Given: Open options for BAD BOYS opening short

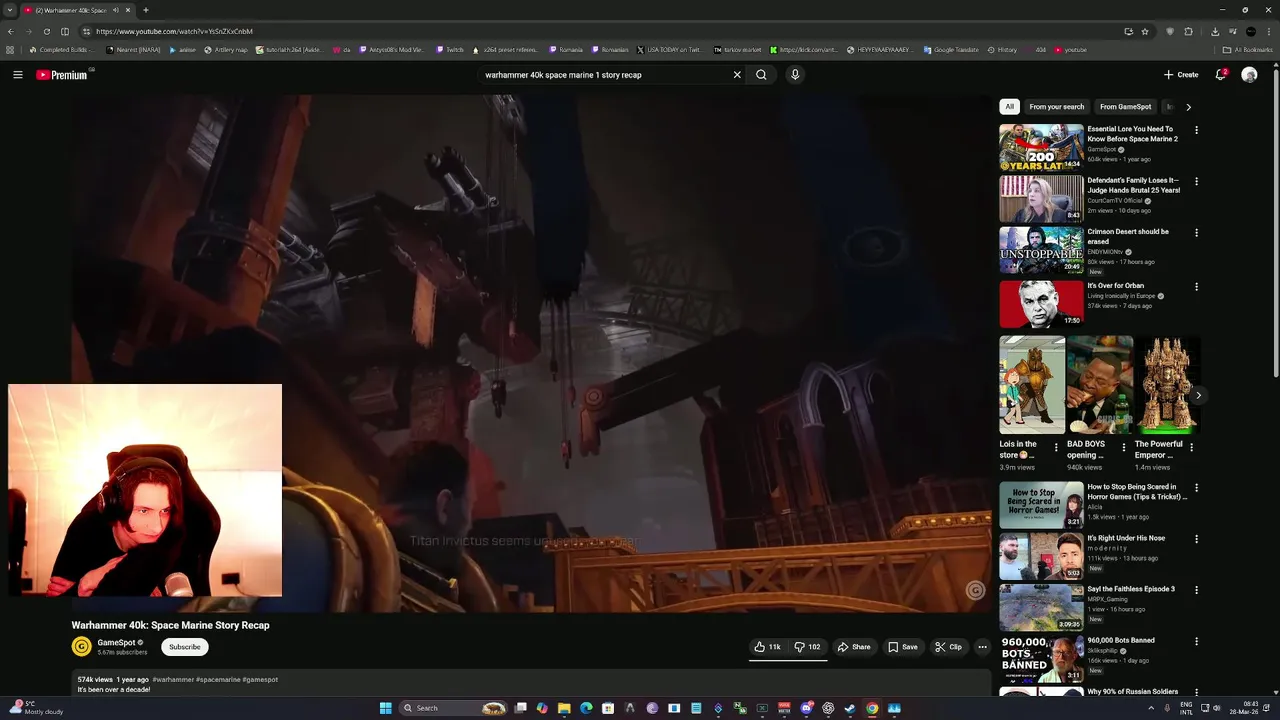Looking at the screenshot, I should 1123,447.
